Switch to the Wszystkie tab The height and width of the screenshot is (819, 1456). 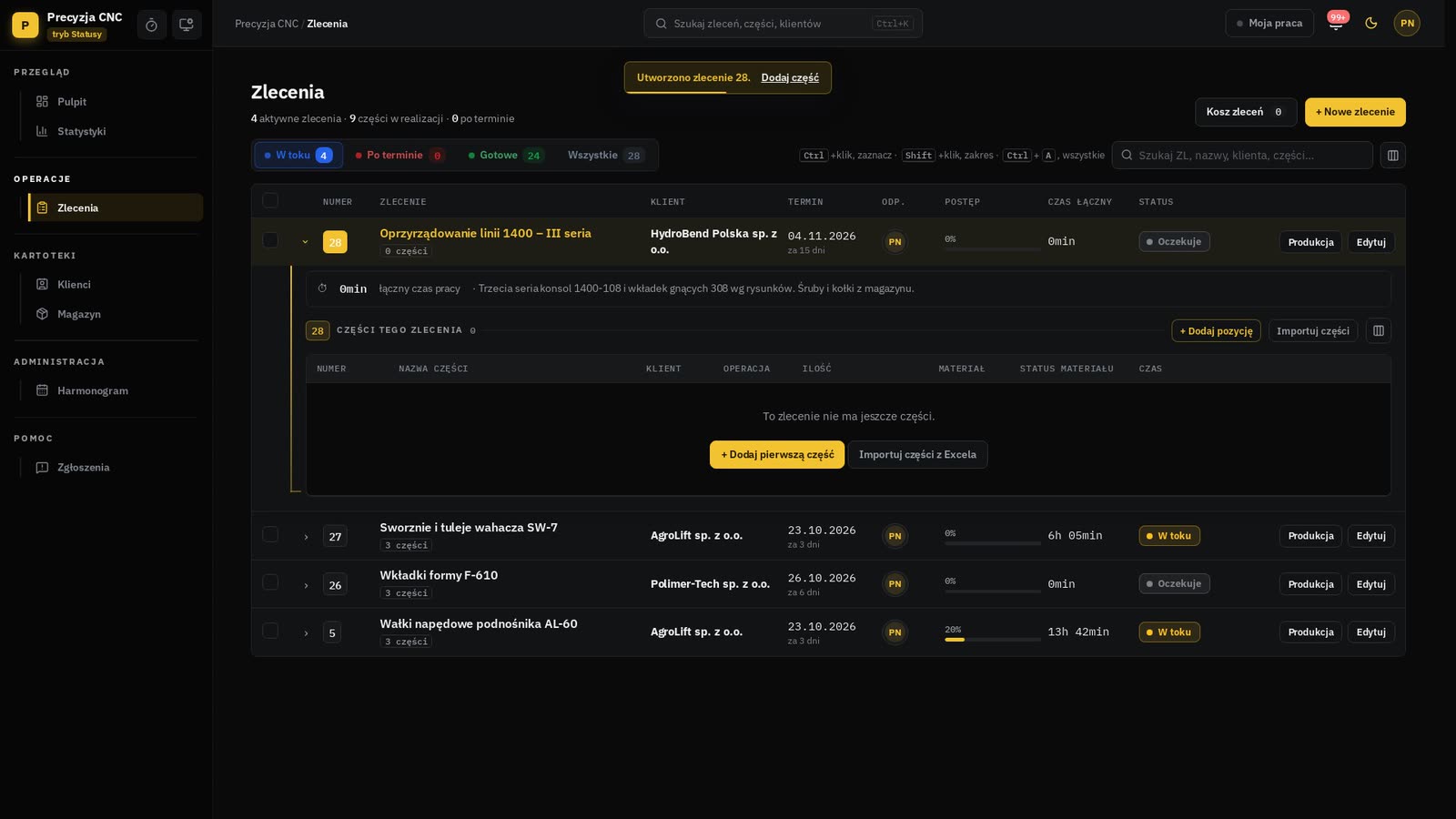[x=605, y=155]
